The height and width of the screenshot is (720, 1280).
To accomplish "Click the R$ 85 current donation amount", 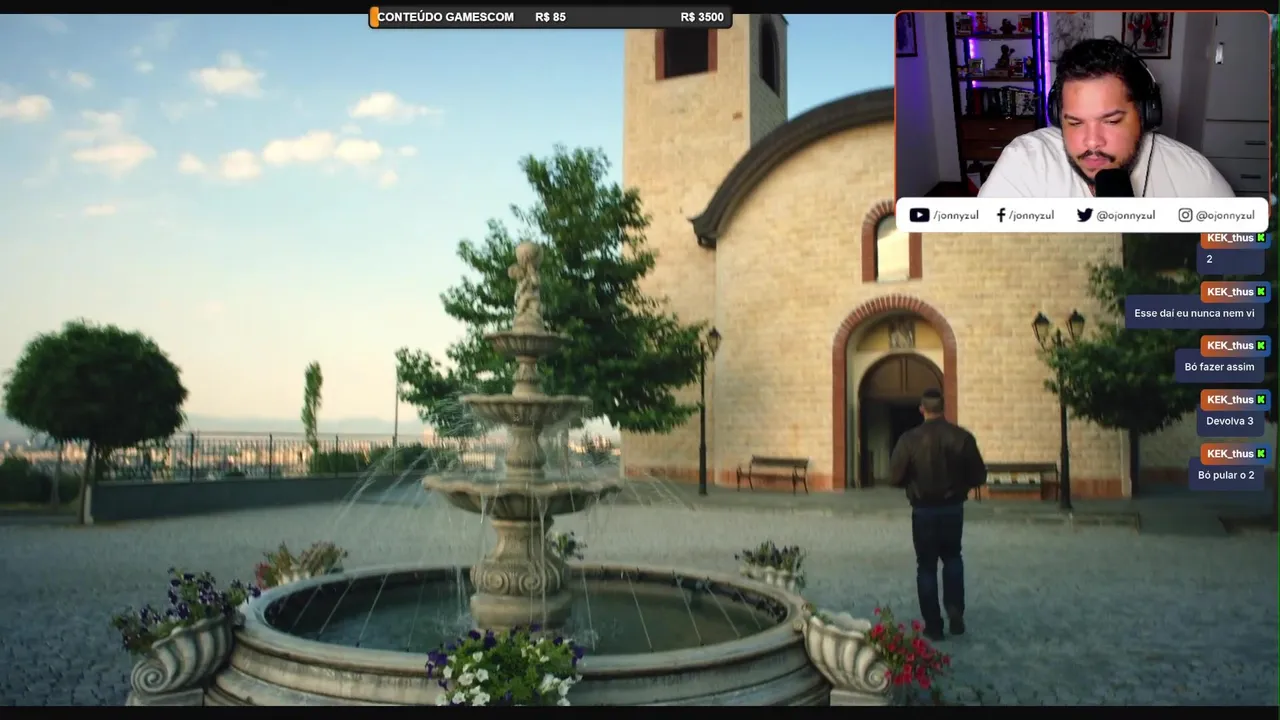I will click(x=550, y=17).
